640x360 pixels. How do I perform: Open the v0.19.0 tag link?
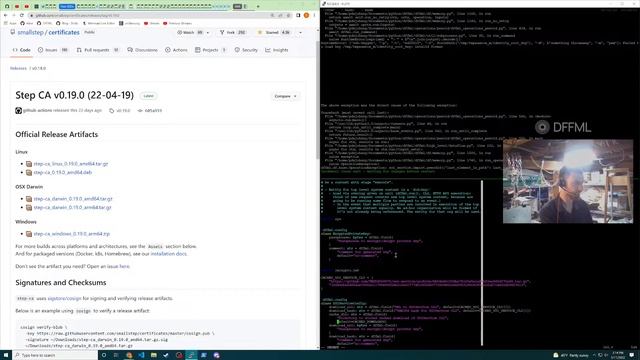coord(120,111)
